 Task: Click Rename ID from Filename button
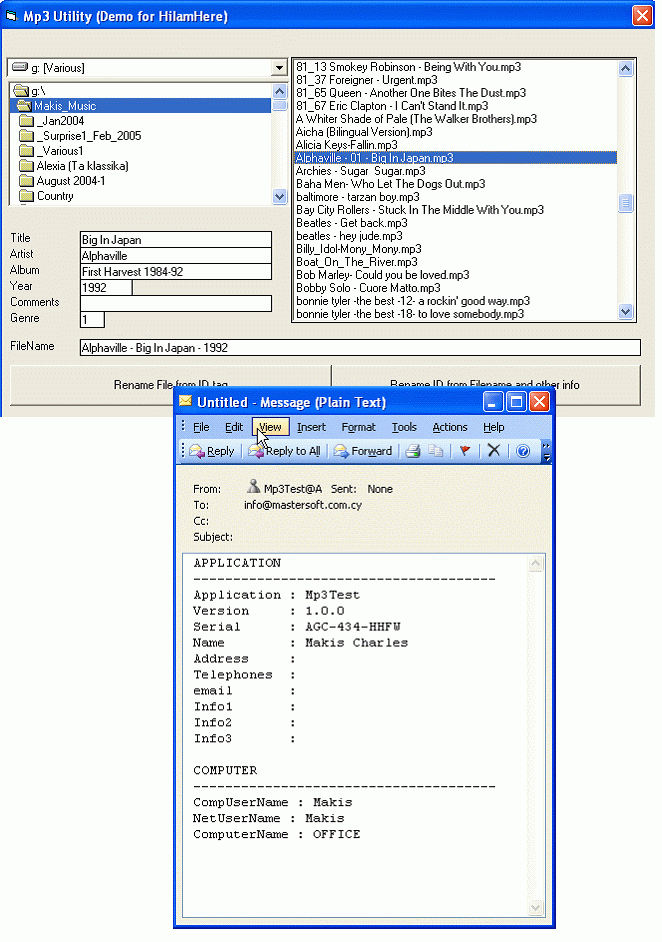pos(485,384)
